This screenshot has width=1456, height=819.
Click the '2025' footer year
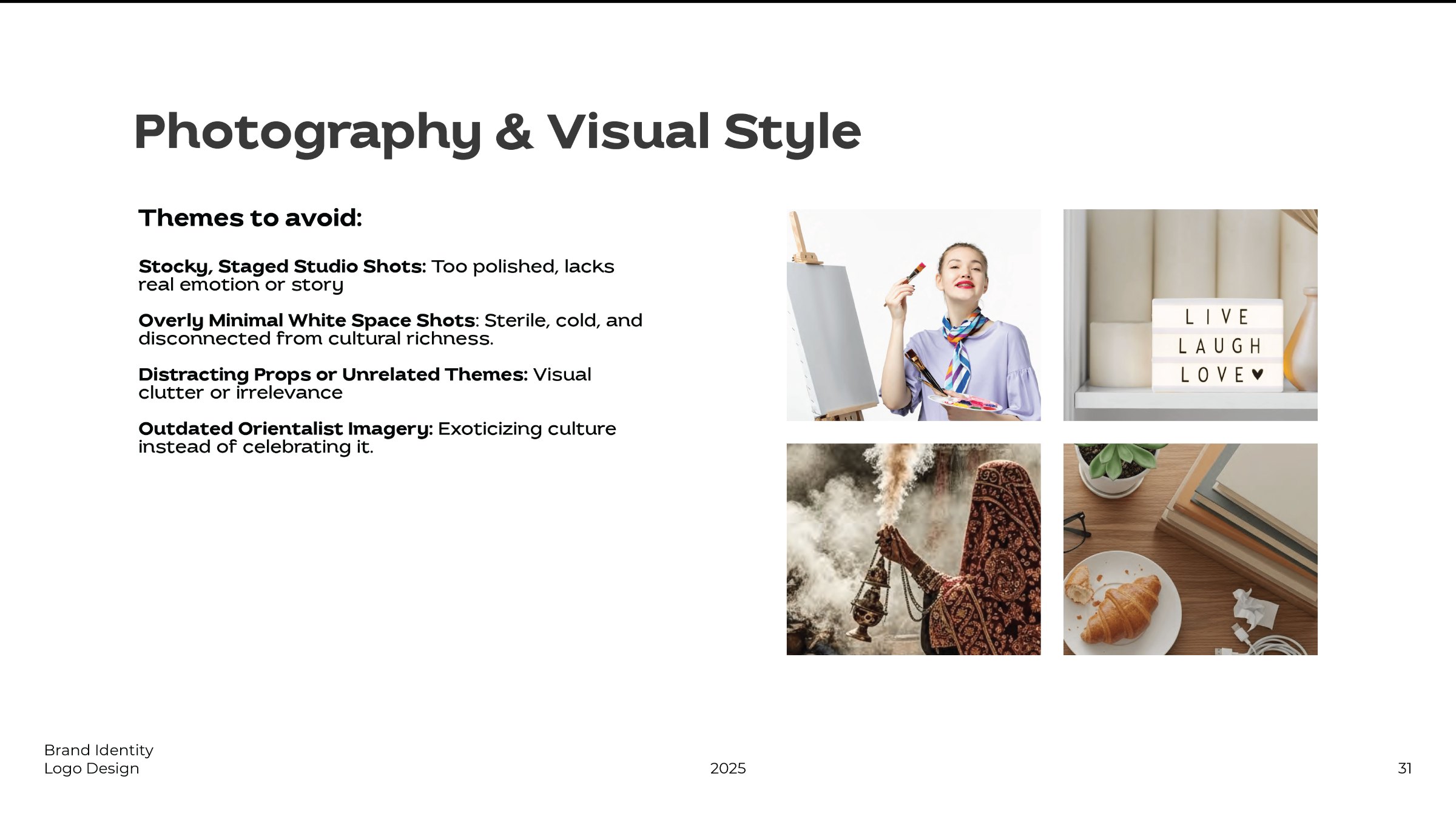coord(728,769)
